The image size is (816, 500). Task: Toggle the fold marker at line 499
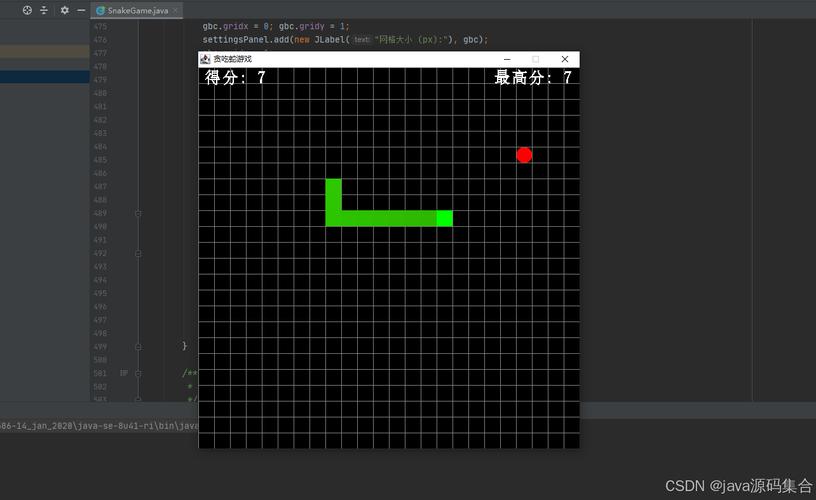click(138, 346)
